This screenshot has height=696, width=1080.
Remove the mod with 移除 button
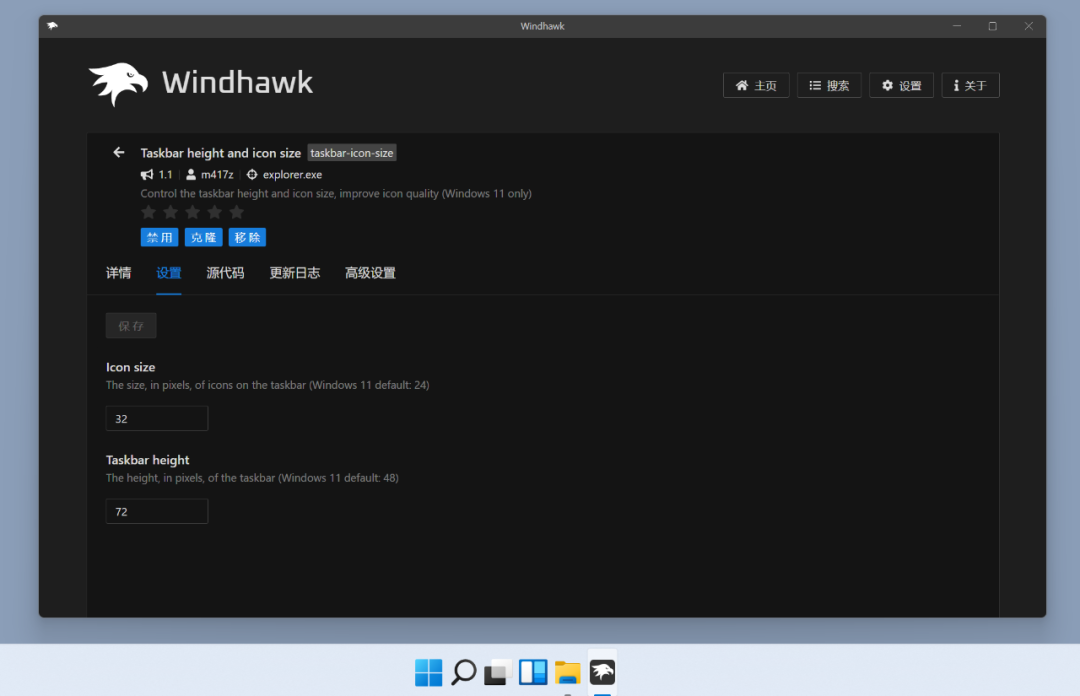247,237
